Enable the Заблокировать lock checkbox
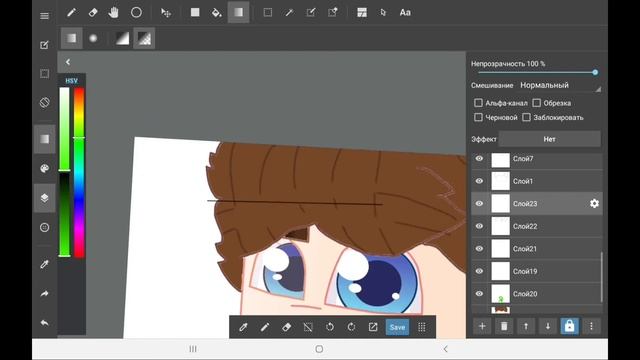The image size is (640, 360). (x=527, y=118)
